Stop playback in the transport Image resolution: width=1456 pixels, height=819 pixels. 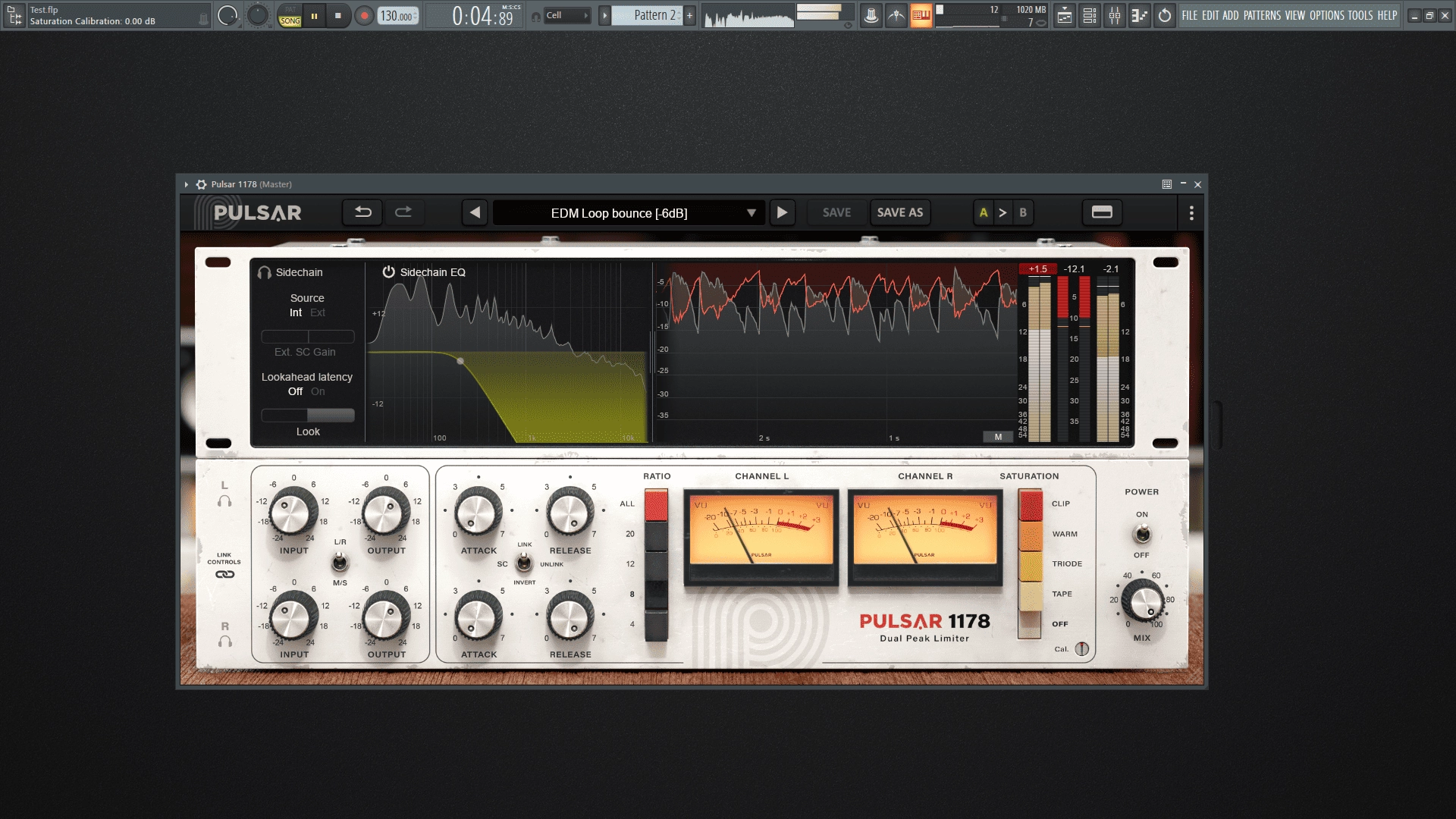[x=338, y=15]
